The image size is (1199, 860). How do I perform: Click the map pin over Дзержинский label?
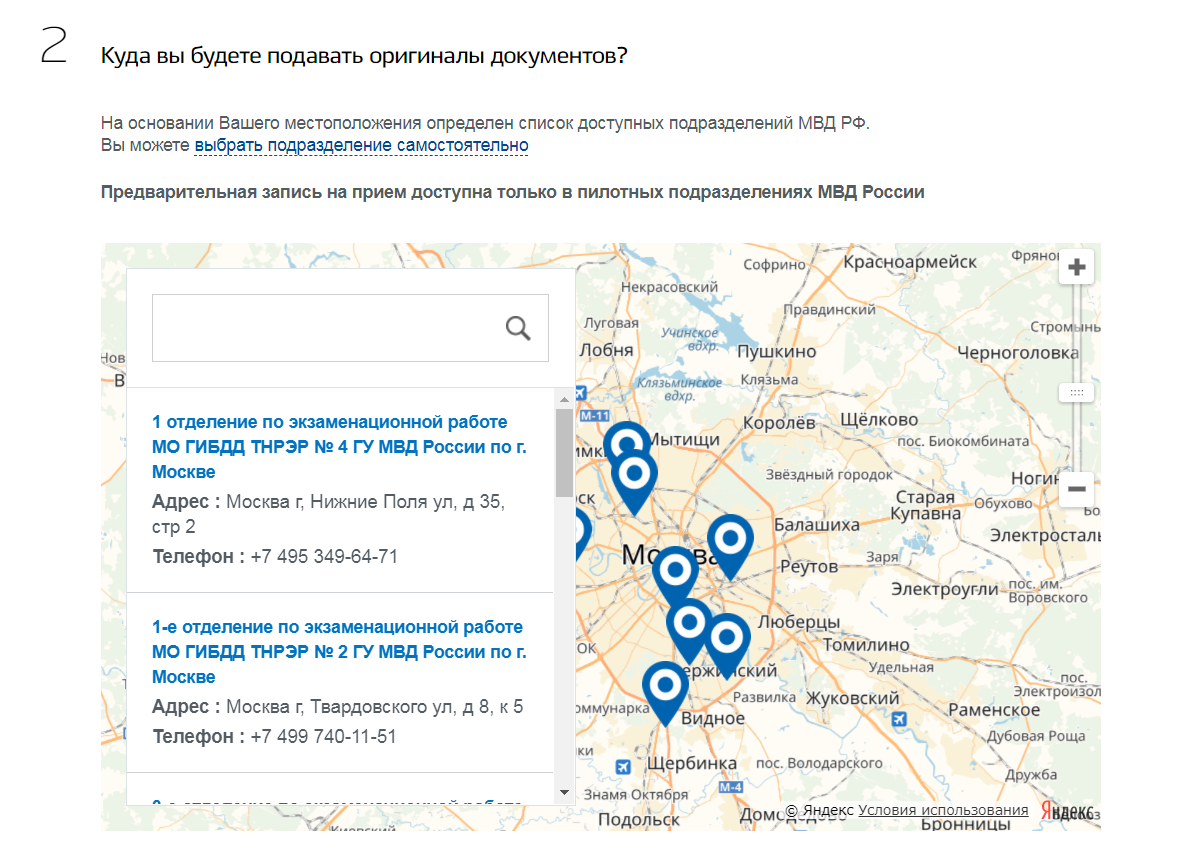(x=727, y=638)
